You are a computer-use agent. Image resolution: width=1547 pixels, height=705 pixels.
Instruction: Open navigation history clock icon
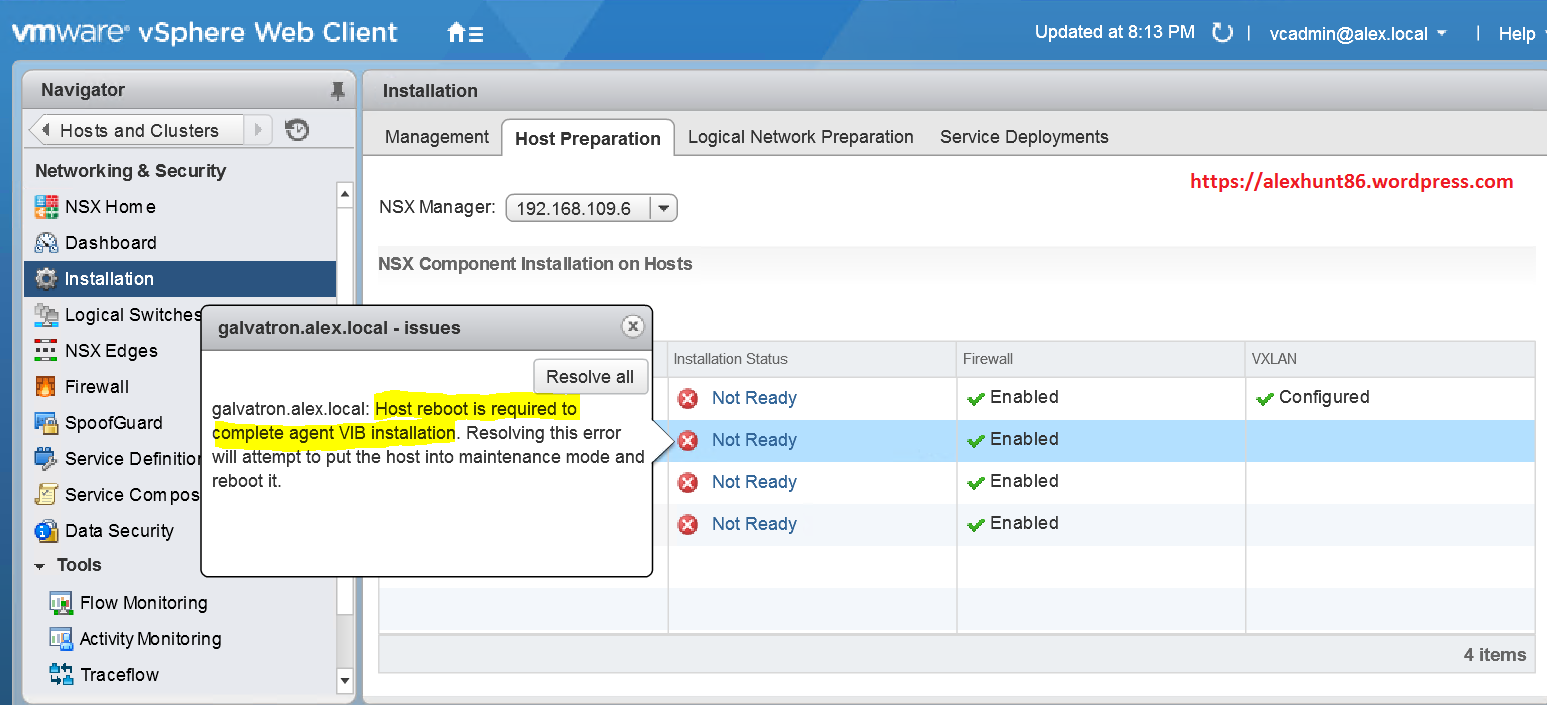pyautogui.click(x=297, y=130)
